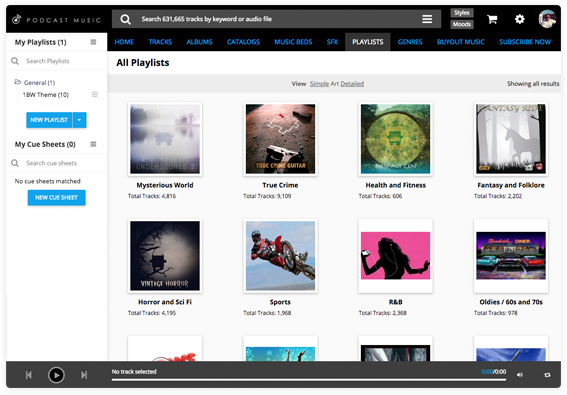This screenshot has width=567, height=395.
Task: Open the Horror and Sci Fi playlist cover
Action: click(165, 256)
